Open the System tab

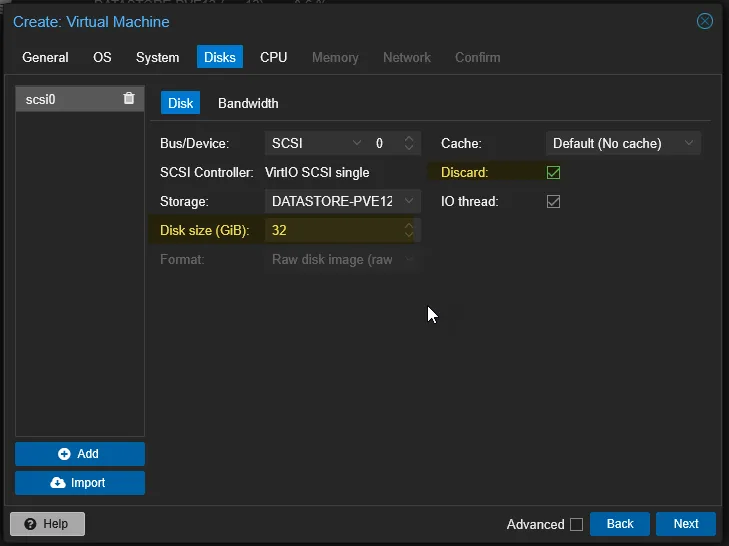157,57
